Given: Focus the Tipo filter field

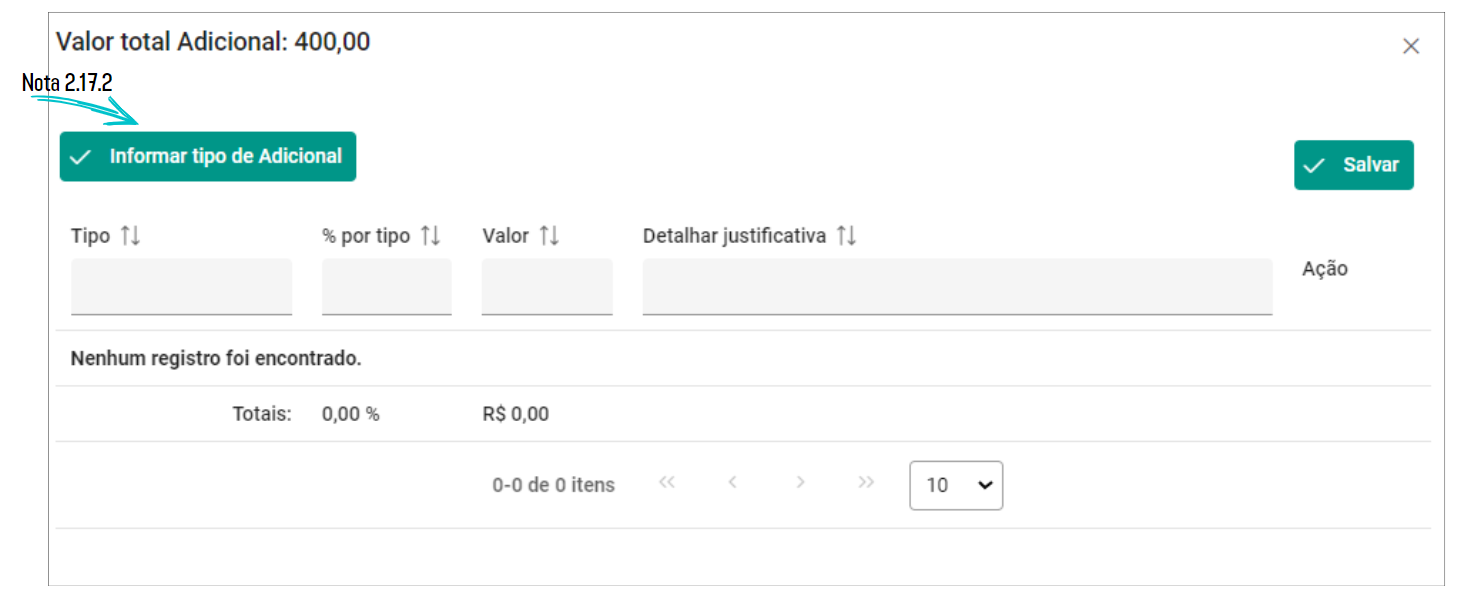Looking at the screenshot, I should pyautogui.click(x=181, y=287).
